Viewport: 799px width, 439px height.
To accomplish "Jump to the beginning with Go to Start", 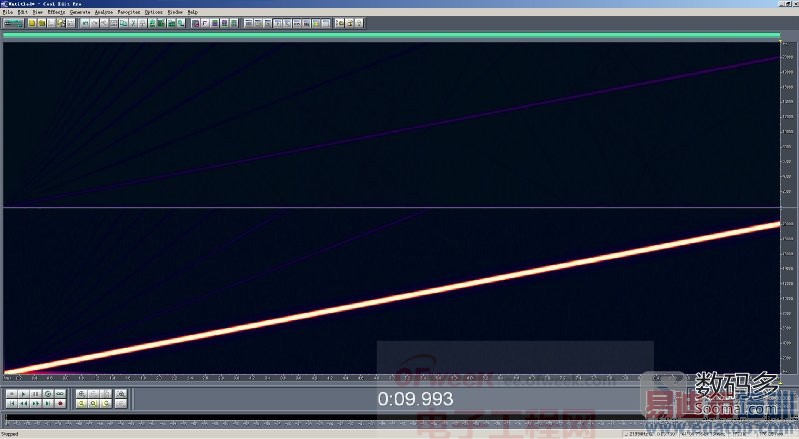I will coord(12,403).
